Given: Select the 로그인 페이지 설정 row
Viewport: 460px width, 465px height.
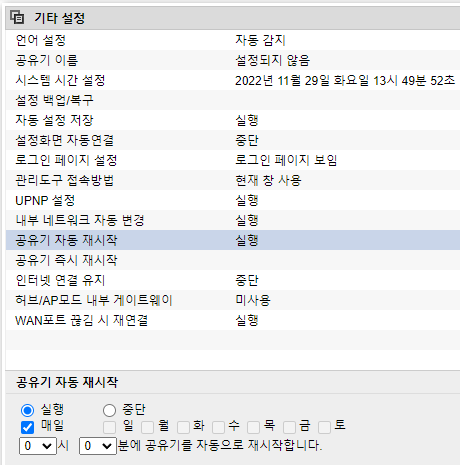Looking at the screenshot, I should click(x=233, y=160).
